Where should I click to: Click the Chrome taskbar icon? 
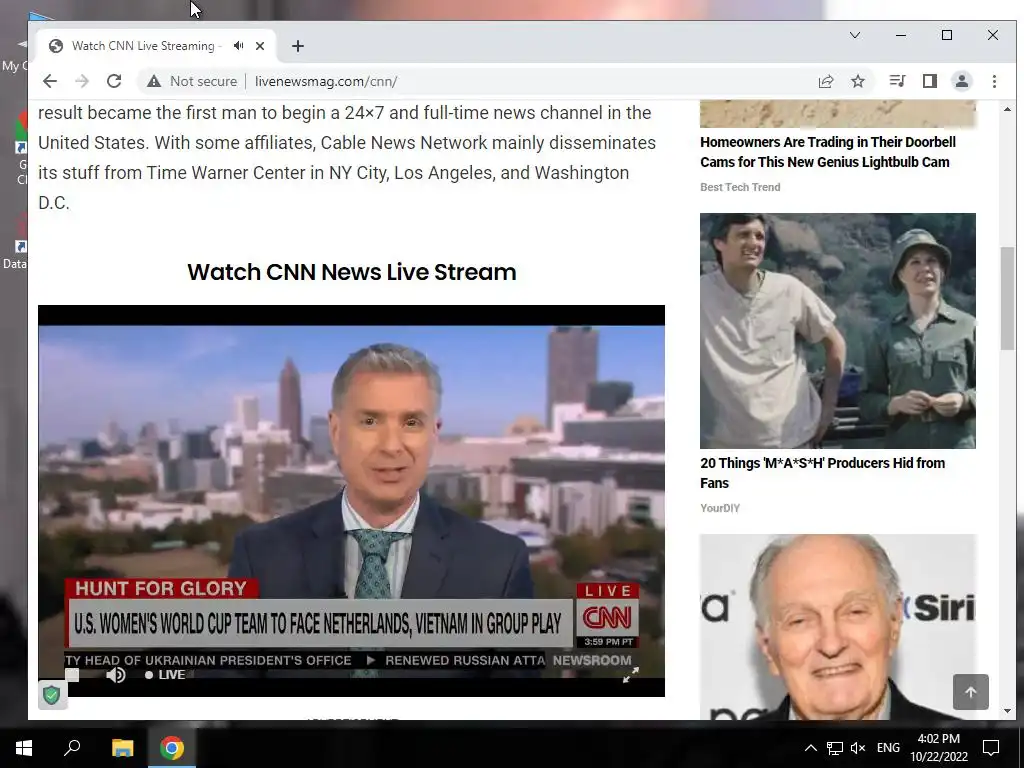point(172,748)
